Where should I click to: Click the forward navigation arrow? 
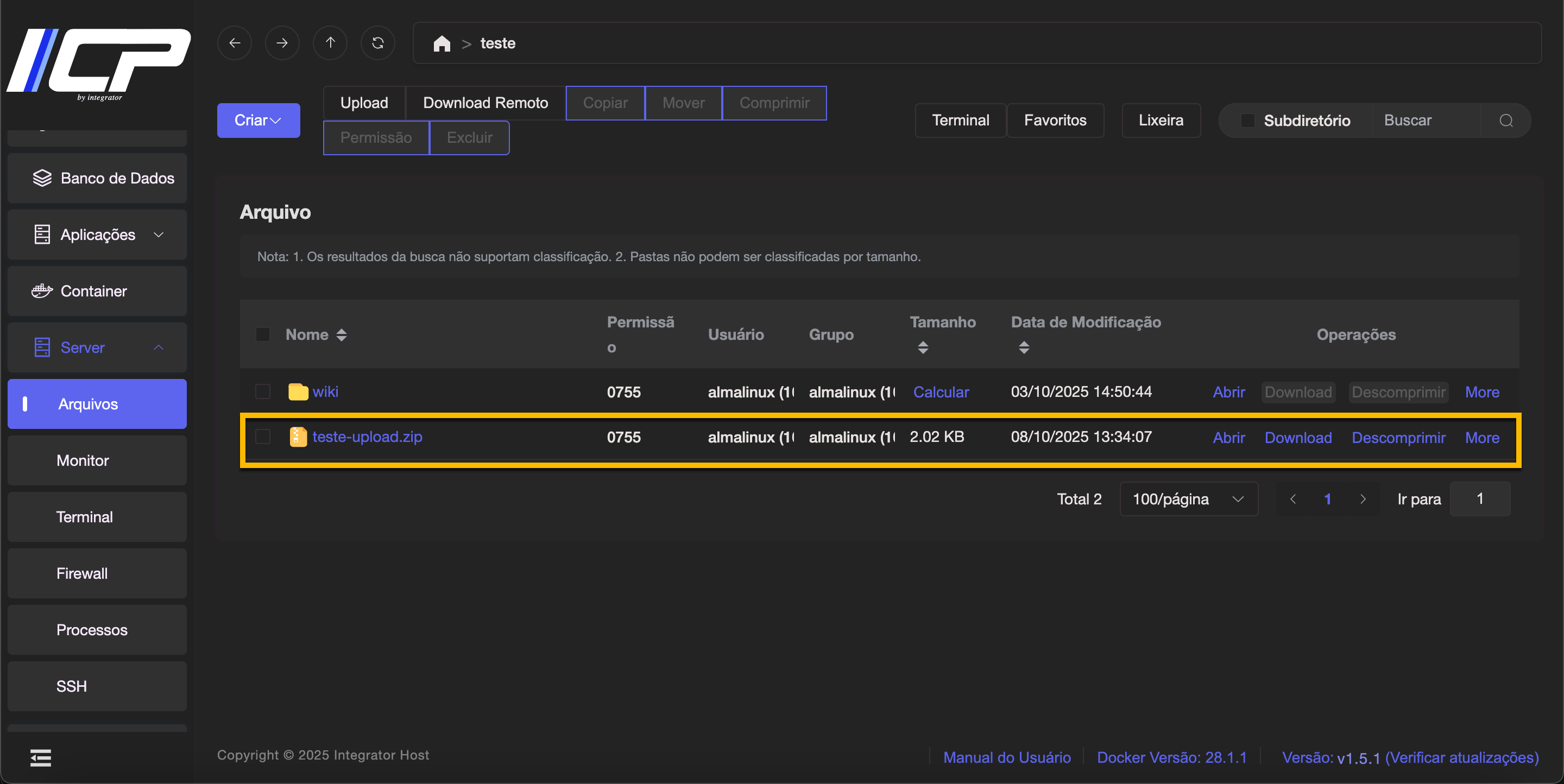(282, 43)
